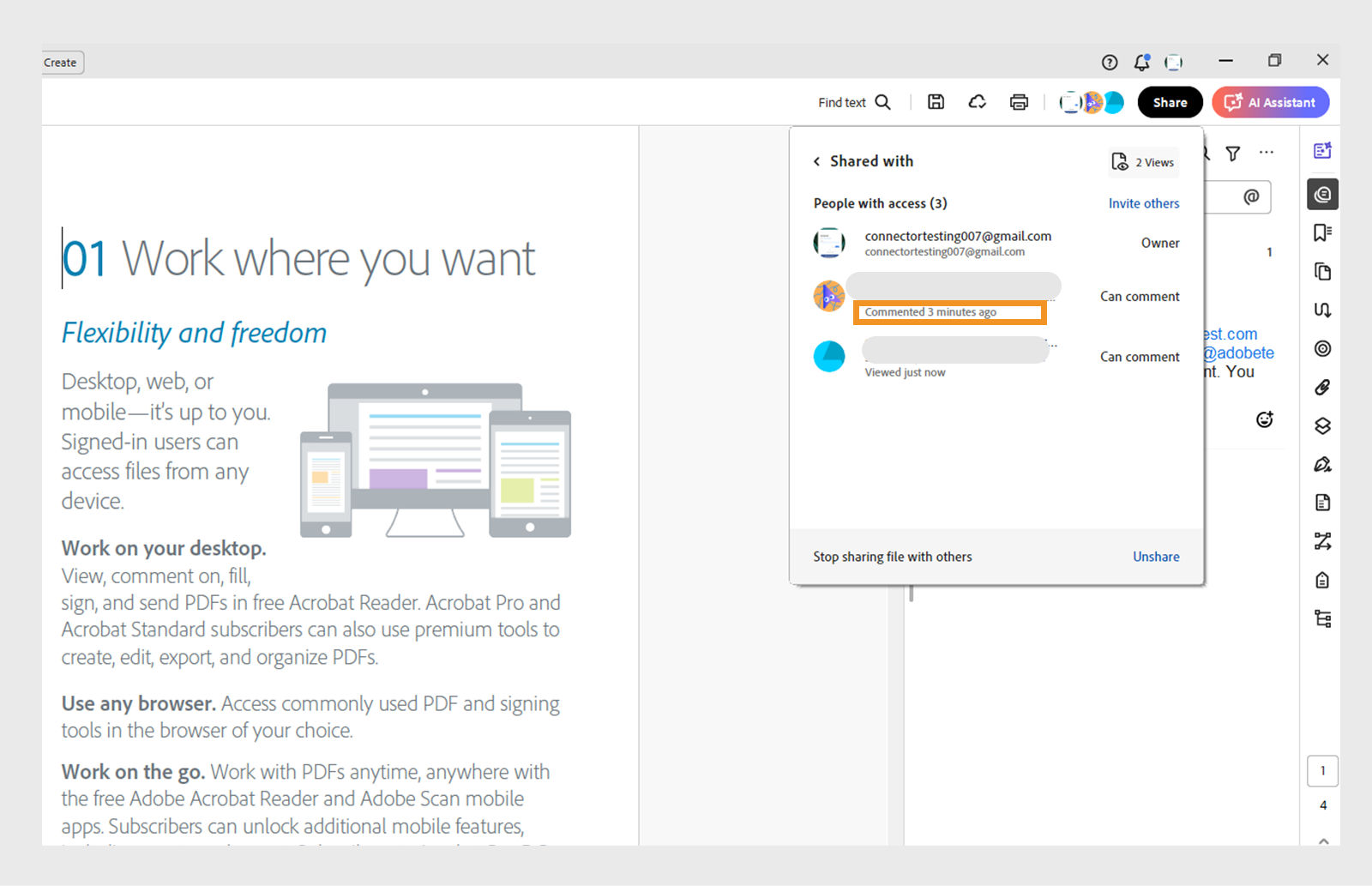Open the Attachments paperclip panel
This screenshot has height=886, width=1372.
tap(1321, 387)
